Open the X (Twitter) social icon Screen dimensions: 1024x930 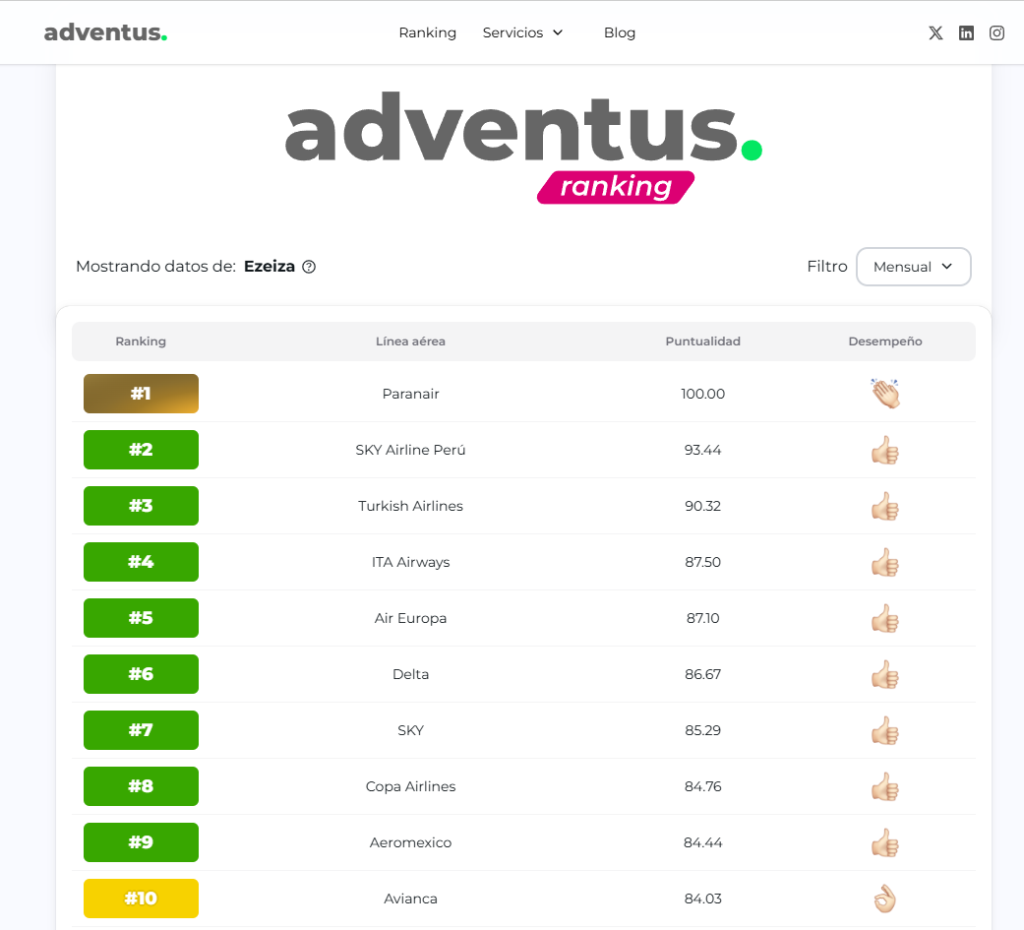(935, 33)
